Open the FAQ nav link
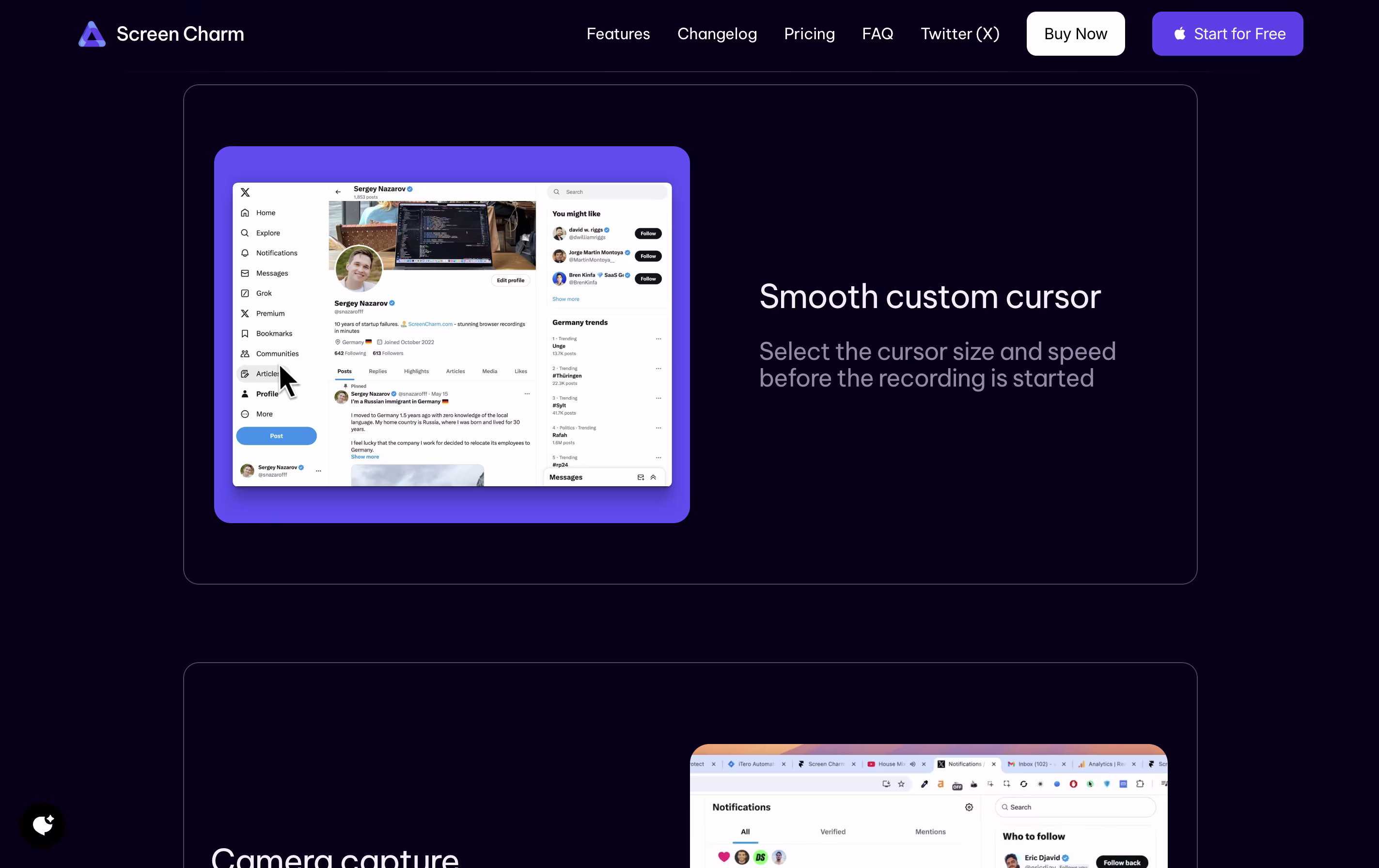 (878, 34)
